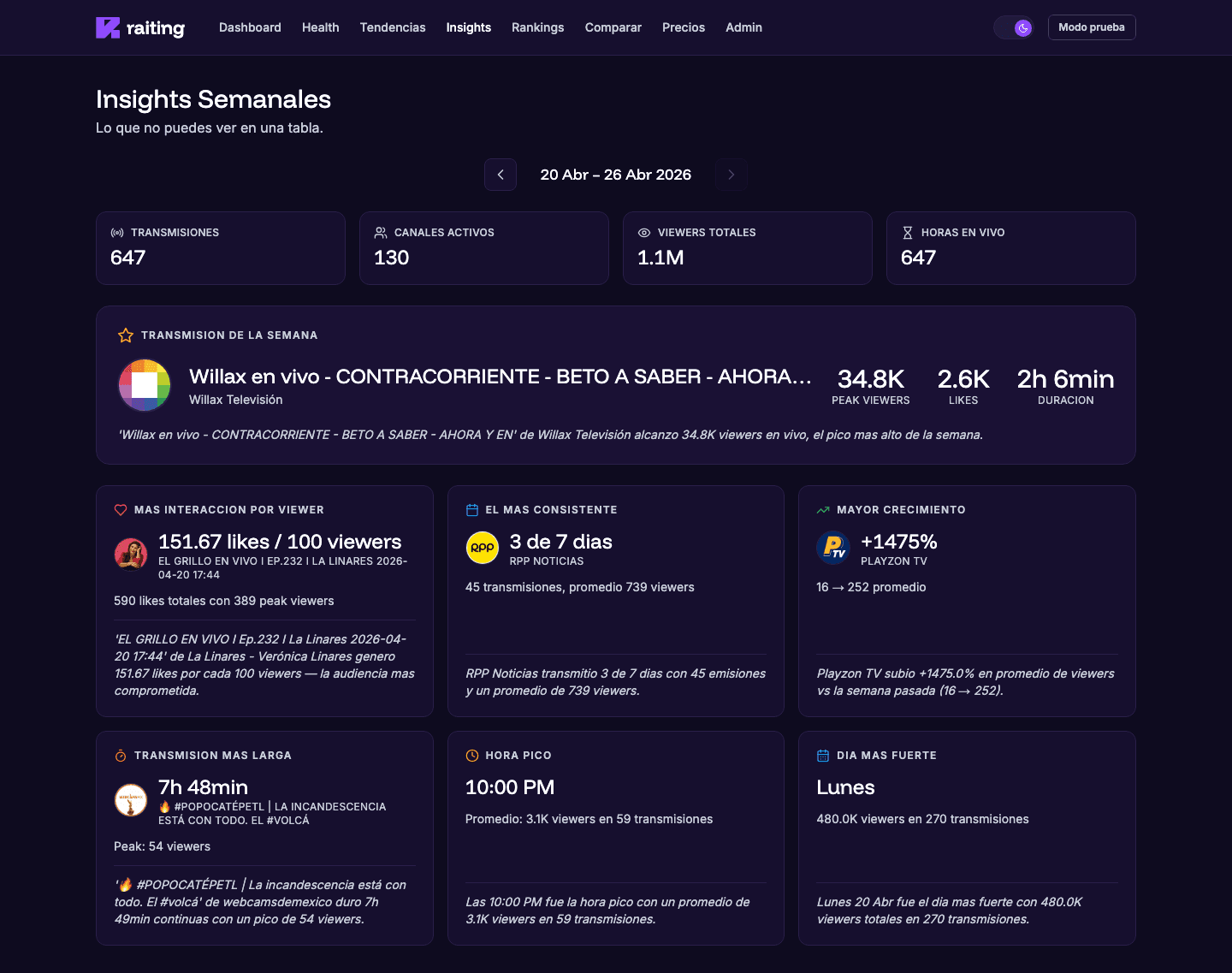Click the yellow RPP Noticias logo

pos(483,548)
